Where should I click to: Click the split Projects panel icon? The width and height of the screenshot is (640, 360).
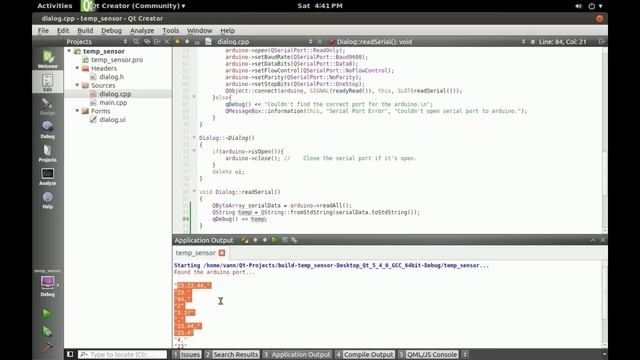[157, 42]
